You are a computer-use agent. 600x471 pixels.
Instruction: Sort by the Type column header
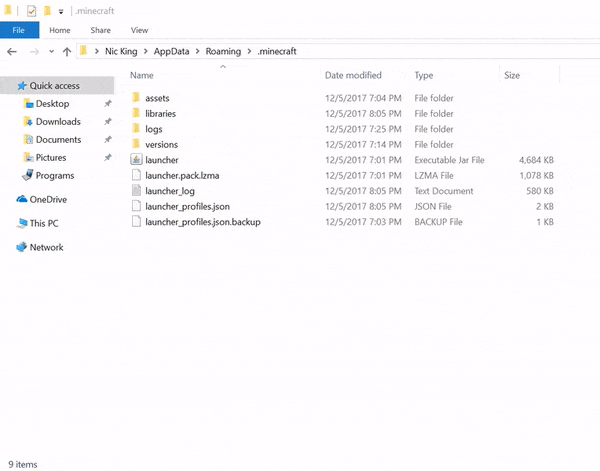(x=424, y=75)
